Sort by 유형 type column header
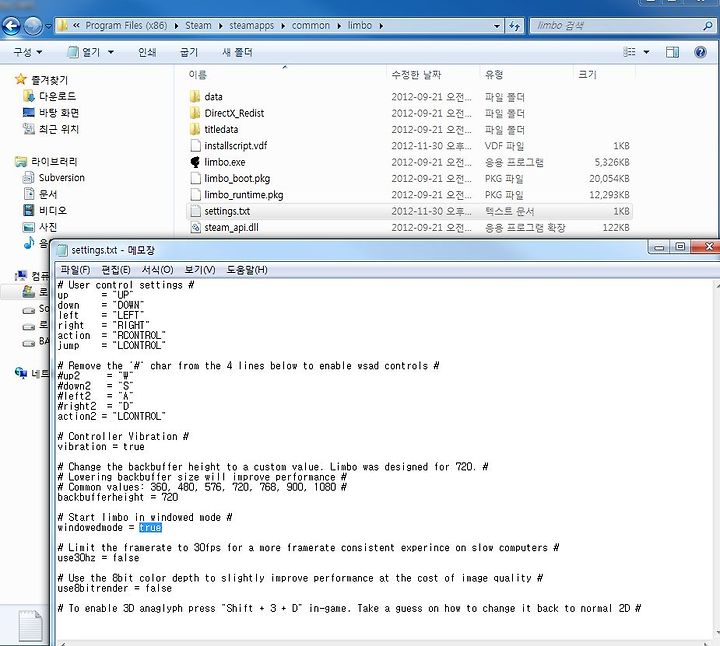The image size is (720, 646). (494, 74)
